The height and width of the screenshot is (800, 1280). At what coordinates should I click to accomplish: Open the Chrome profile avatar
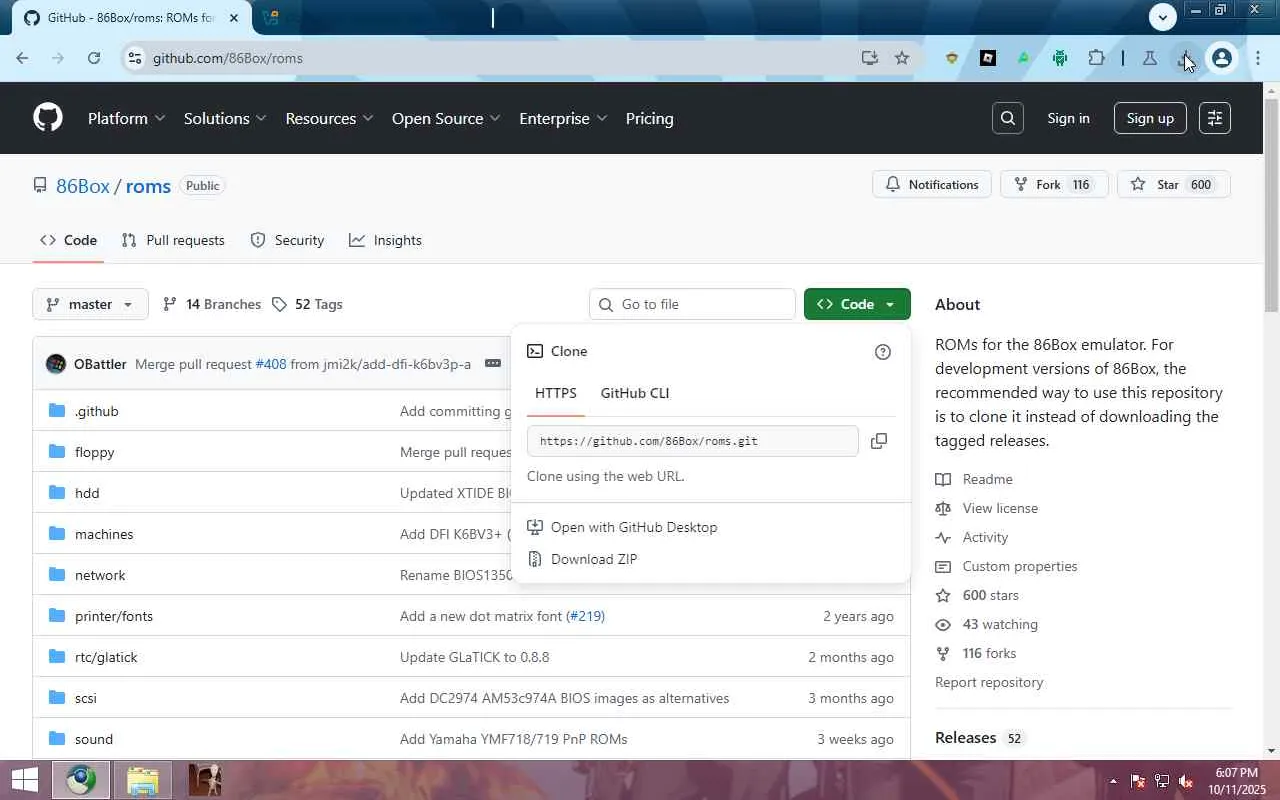click(x=1221, y=58)
